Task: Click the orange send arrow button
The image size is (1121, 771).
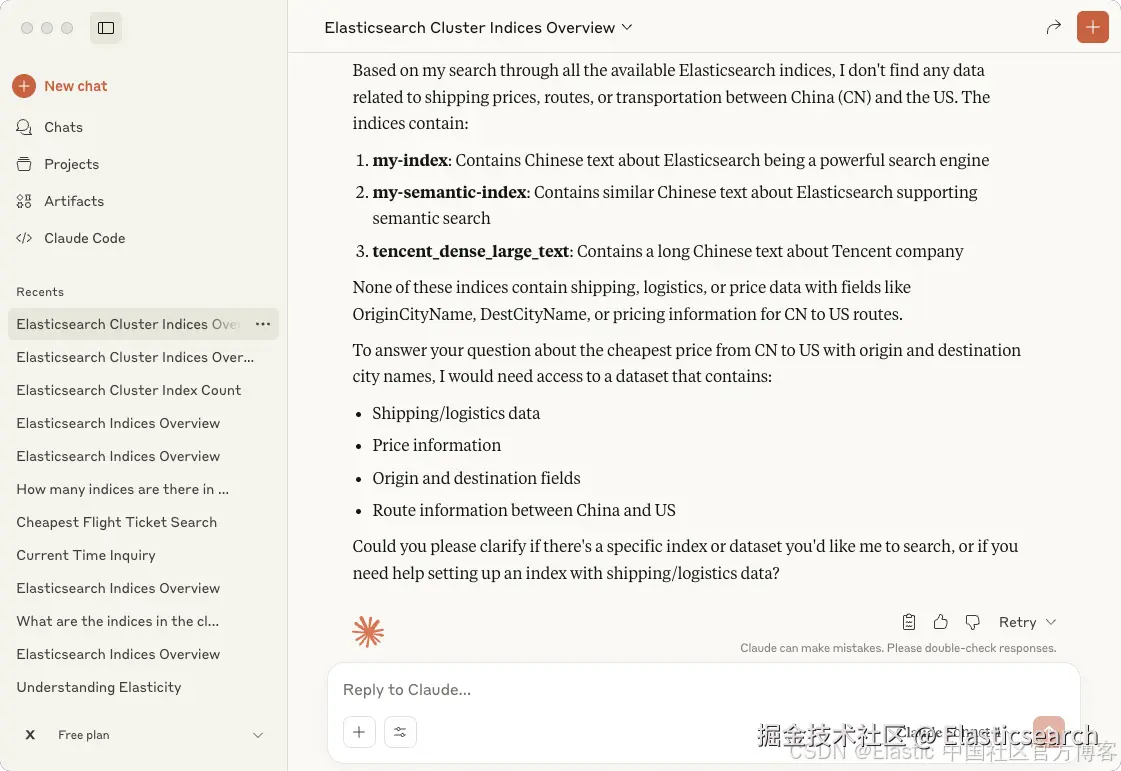Action: coord(1049,732)
